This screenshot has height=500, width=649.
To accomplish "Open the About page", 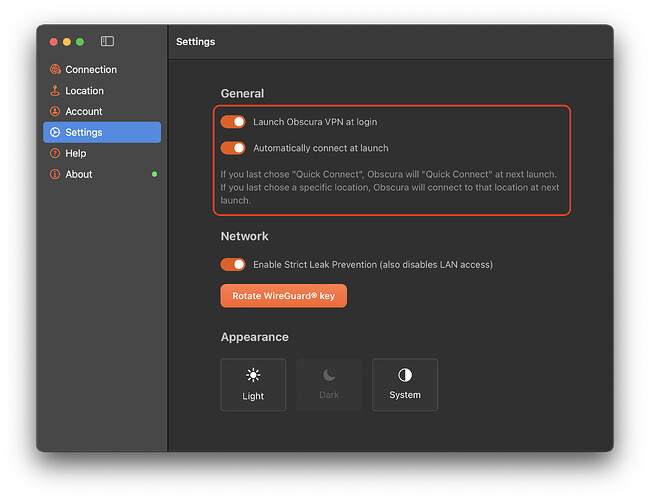I will click(102, 174).
